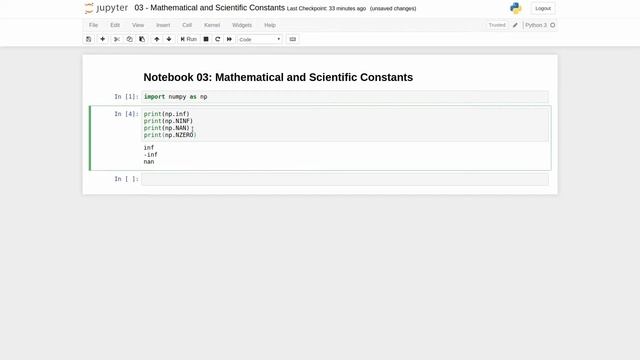The height and width of the screenshot is (360, 640).
Task: Cut selected cells with the scissors icon
Action: point(117,39)
